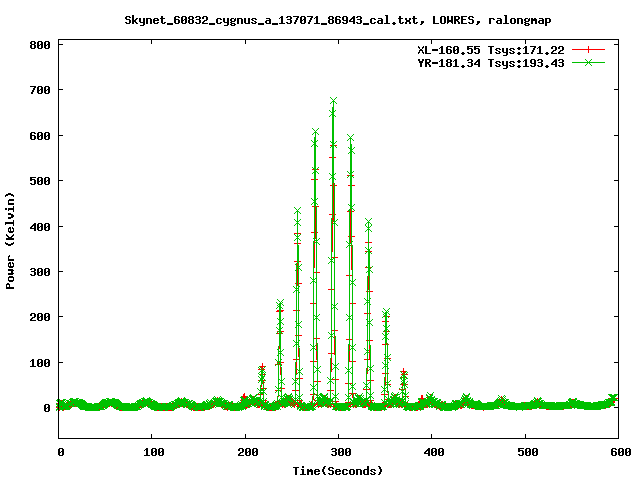Click the 400 y-axis tick label
This screenshot has width=640, height=480.
(40, 227)
